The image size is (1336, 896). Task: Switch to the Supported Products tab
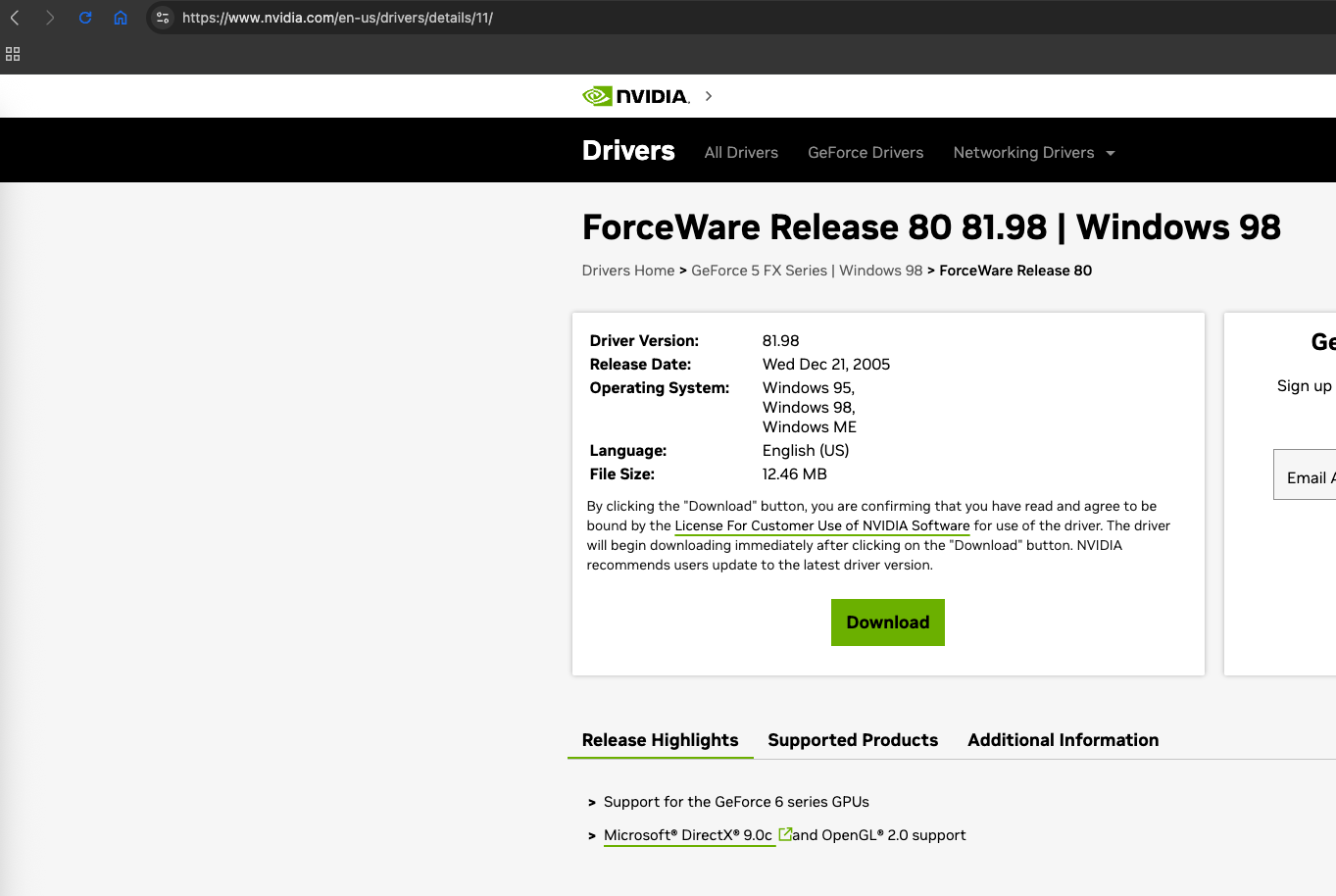tap(853, 740)
